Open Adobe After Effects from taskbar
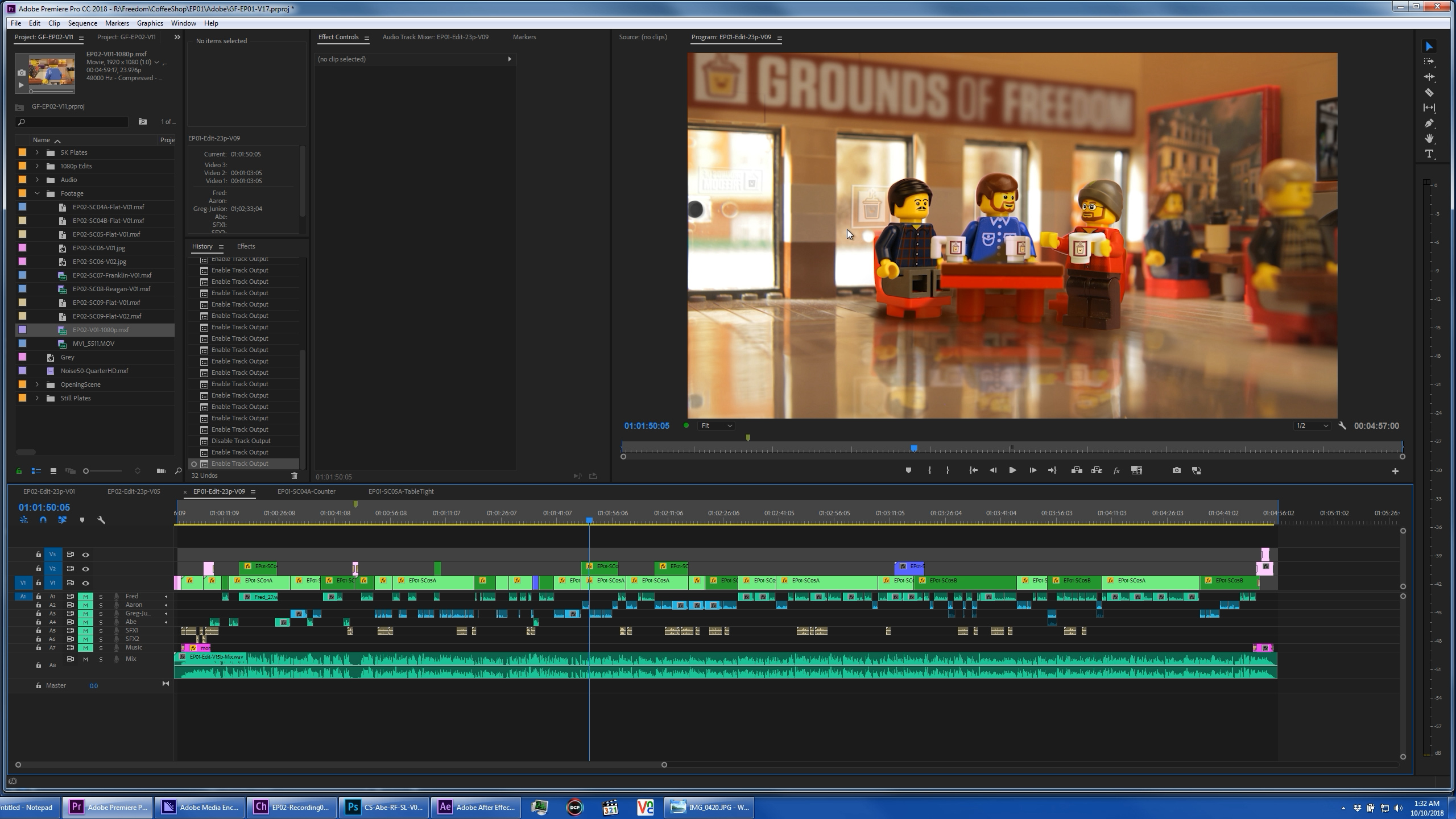 pyautogui.click(x=477, y=807)
